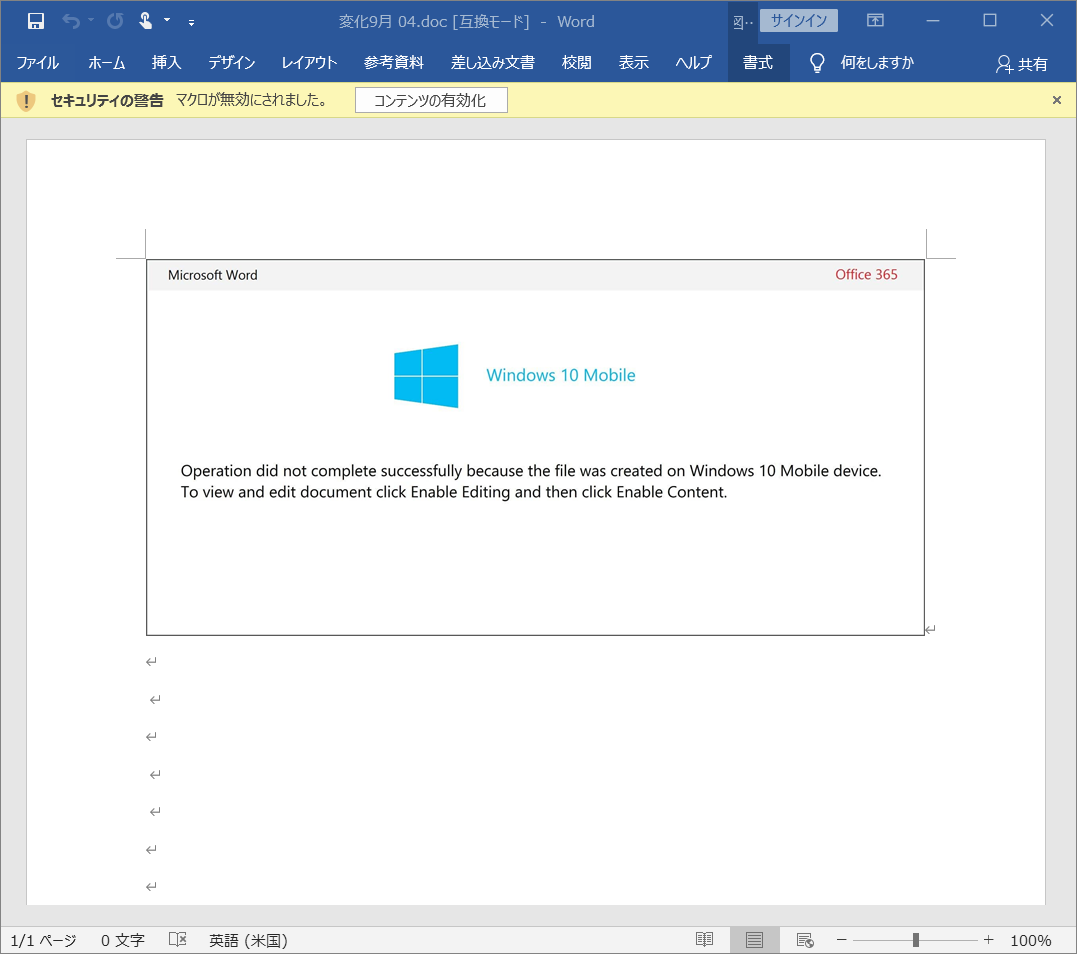The height and width of the screenshot is (954, 1077).
Task: Click the 0 文字 word count
Action: [123, 940]
